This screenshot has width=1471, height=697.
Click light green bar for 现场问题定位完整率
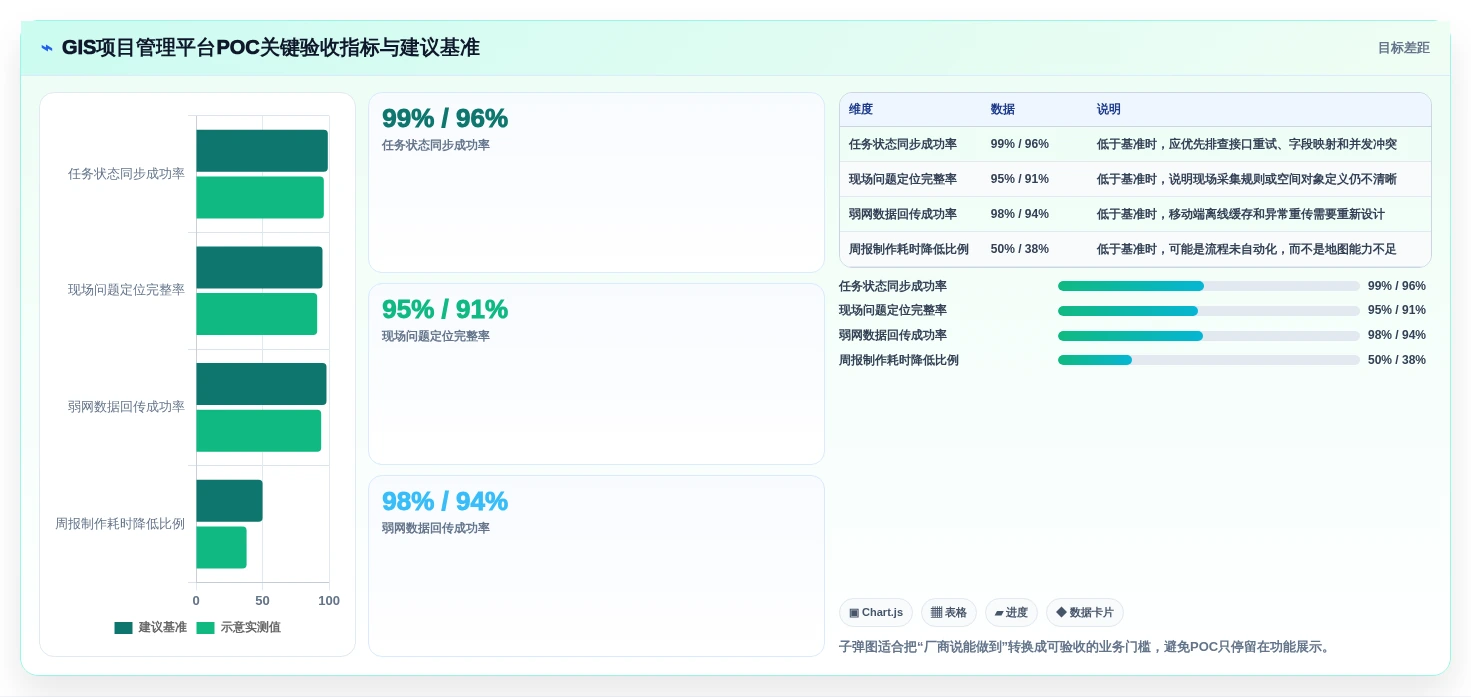tap(256, 314)
